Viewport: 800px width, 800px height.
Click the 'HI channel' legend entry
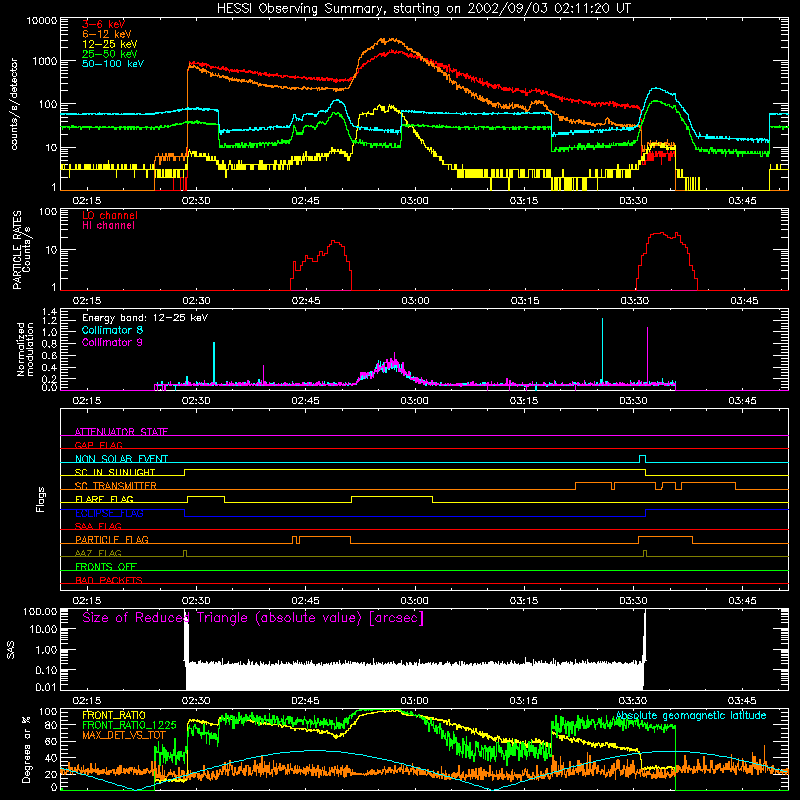pos(108,226)
